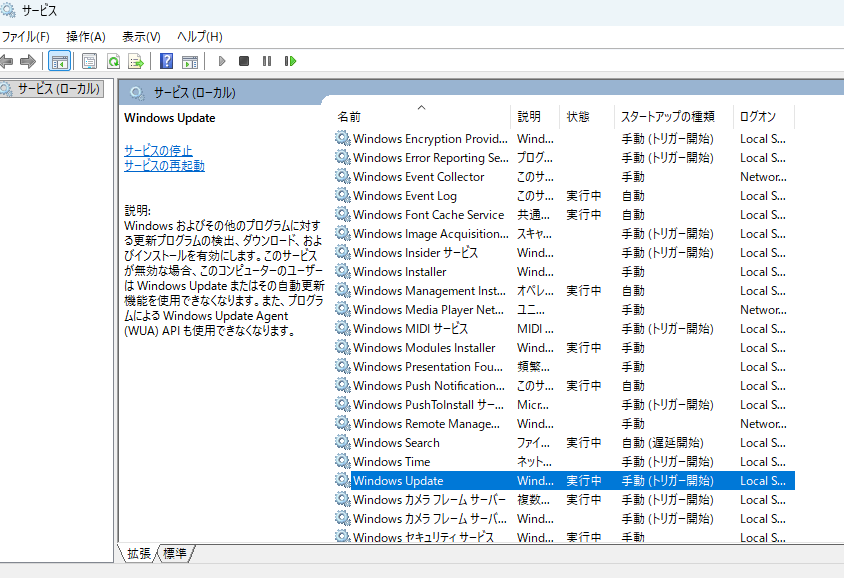
Task: Select Windows Remote Manage... service
Action: [x=426, y=424]
